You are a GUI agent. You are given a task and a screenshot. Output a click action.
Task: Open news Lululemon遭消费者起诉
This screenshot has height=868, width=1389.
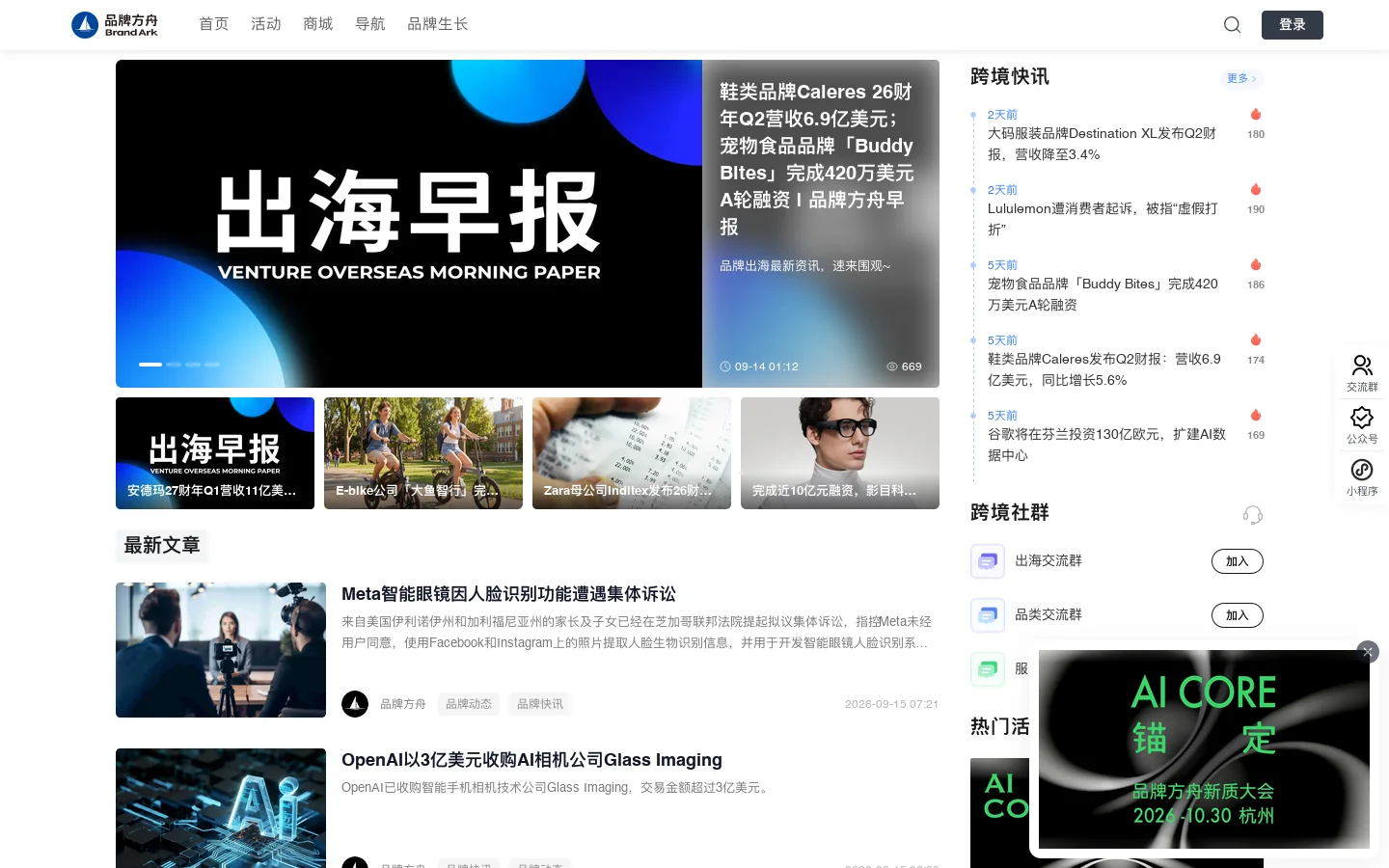pos(1103,219)
